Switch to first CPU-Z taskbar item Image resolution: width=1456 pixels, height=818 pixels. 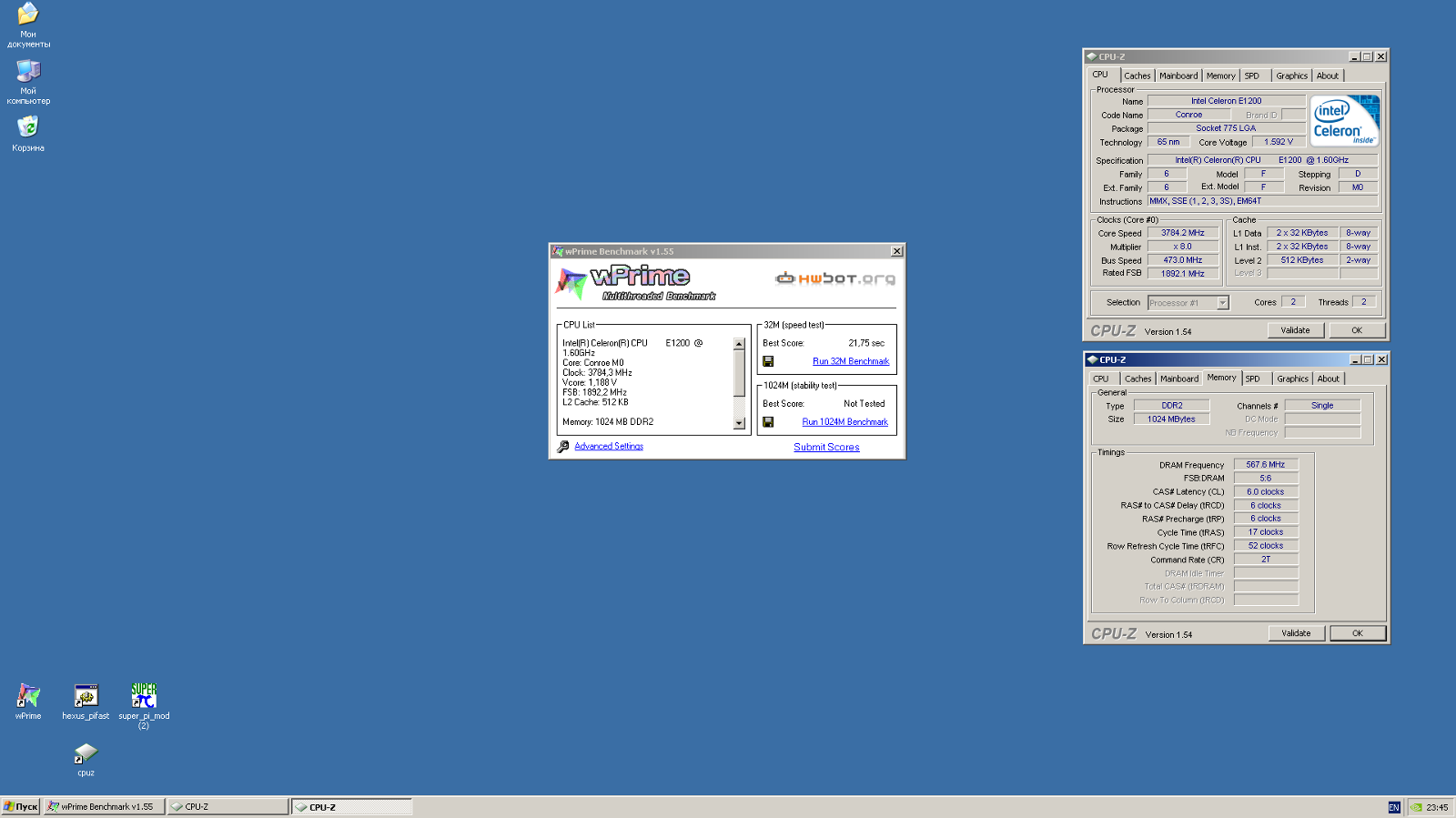click(x=227, y=806)
